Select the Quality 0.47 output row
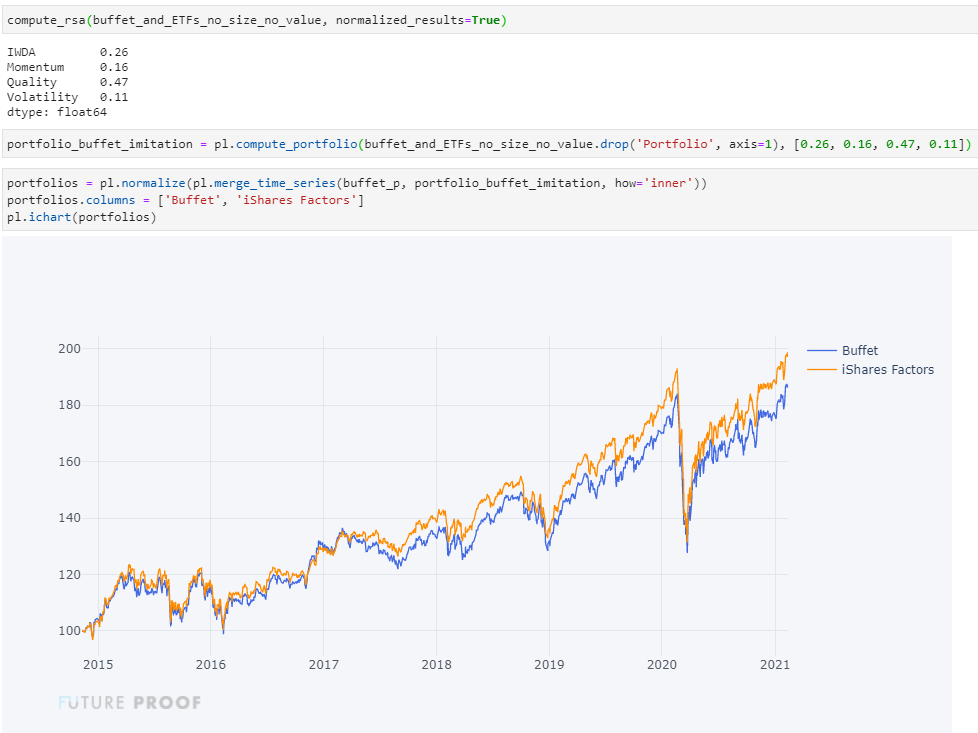978x733 pixels. [x=67, y=82]
